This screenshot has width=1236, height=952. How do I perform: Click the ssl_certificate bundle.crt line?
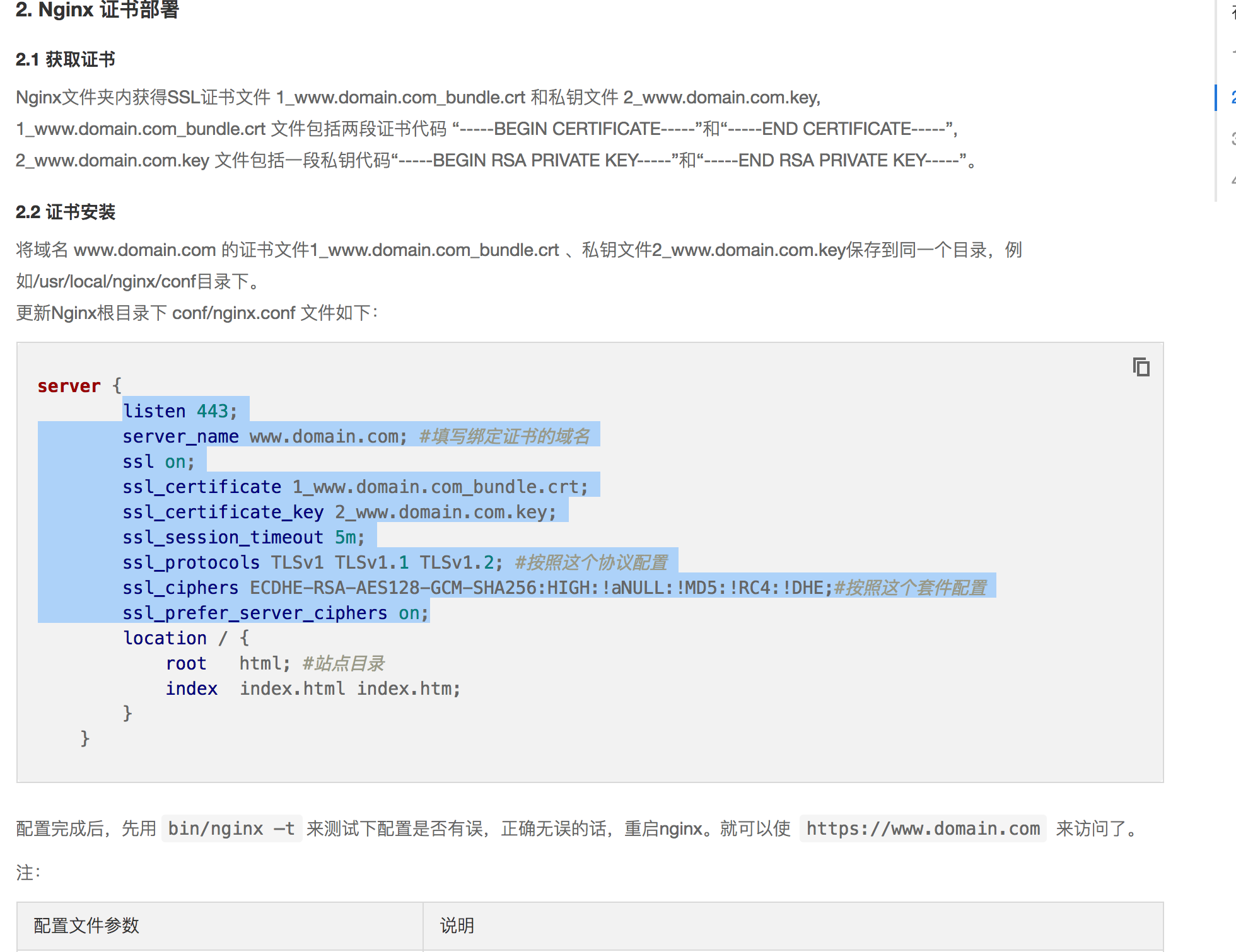356,487
